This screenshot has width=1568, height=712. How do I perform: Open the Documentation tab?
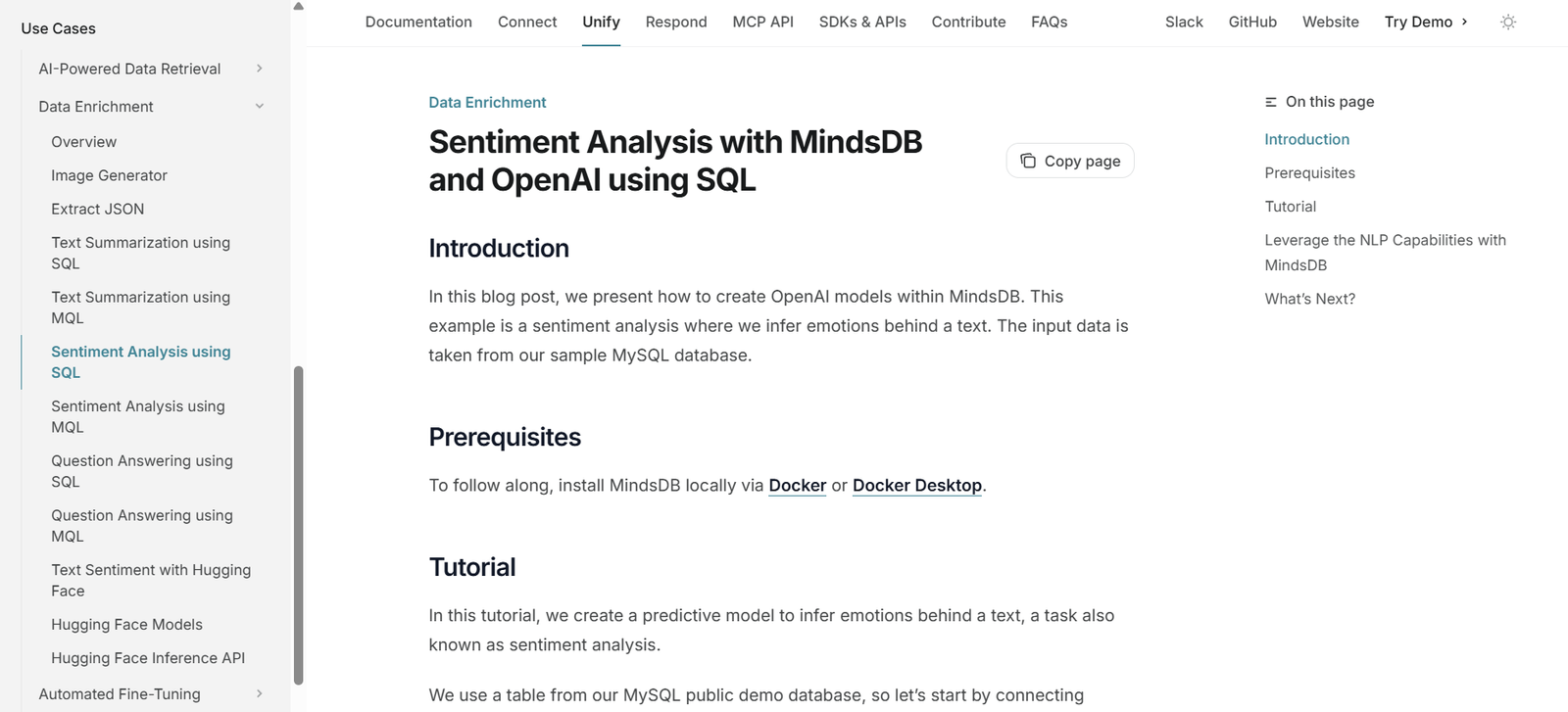418,21
